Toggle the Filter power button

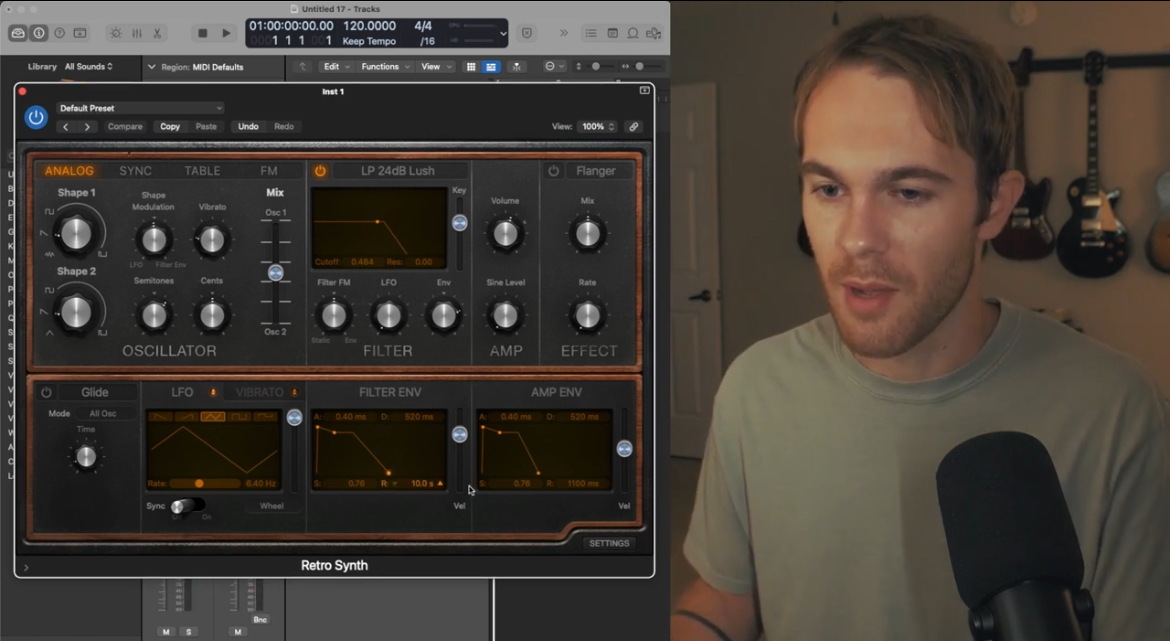(320, 171)
